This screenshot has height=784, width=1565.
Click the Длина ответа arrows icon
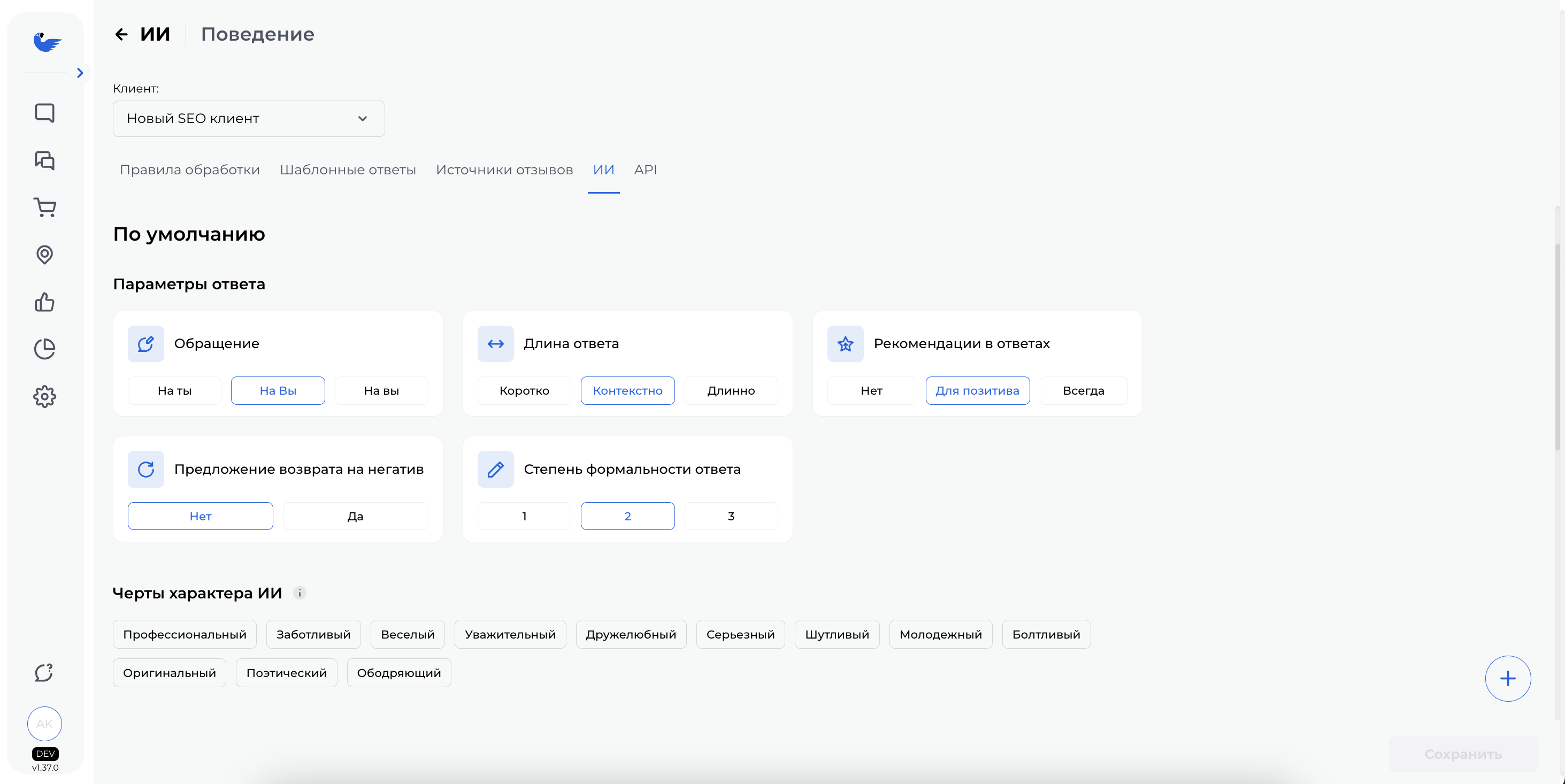pyautogui.click(x=496, y=344)
